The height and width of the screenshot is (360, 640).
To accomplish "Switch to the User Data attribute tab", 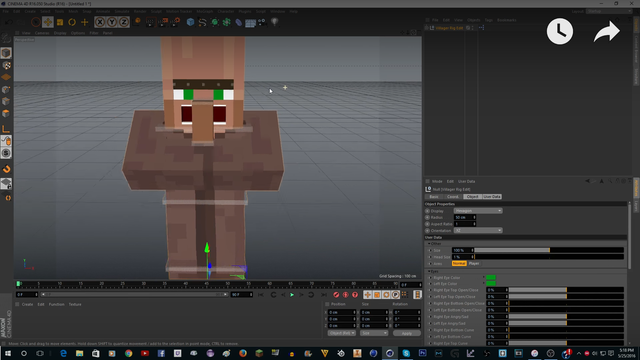I will [x=492, y=197].
